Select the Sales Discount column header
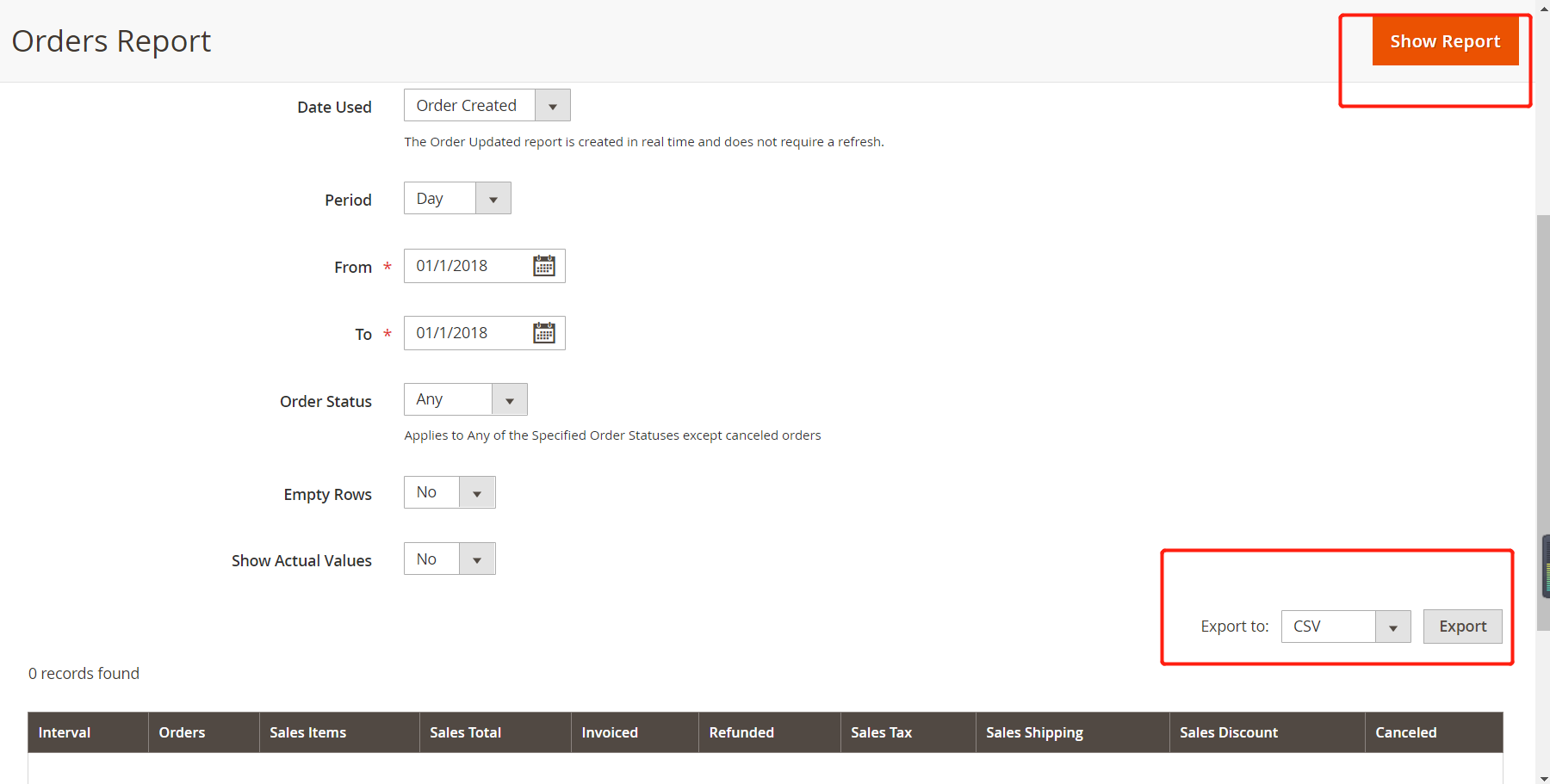Image resolution: width=1550 pixels, height=784 pixels. click(1228, 732)
